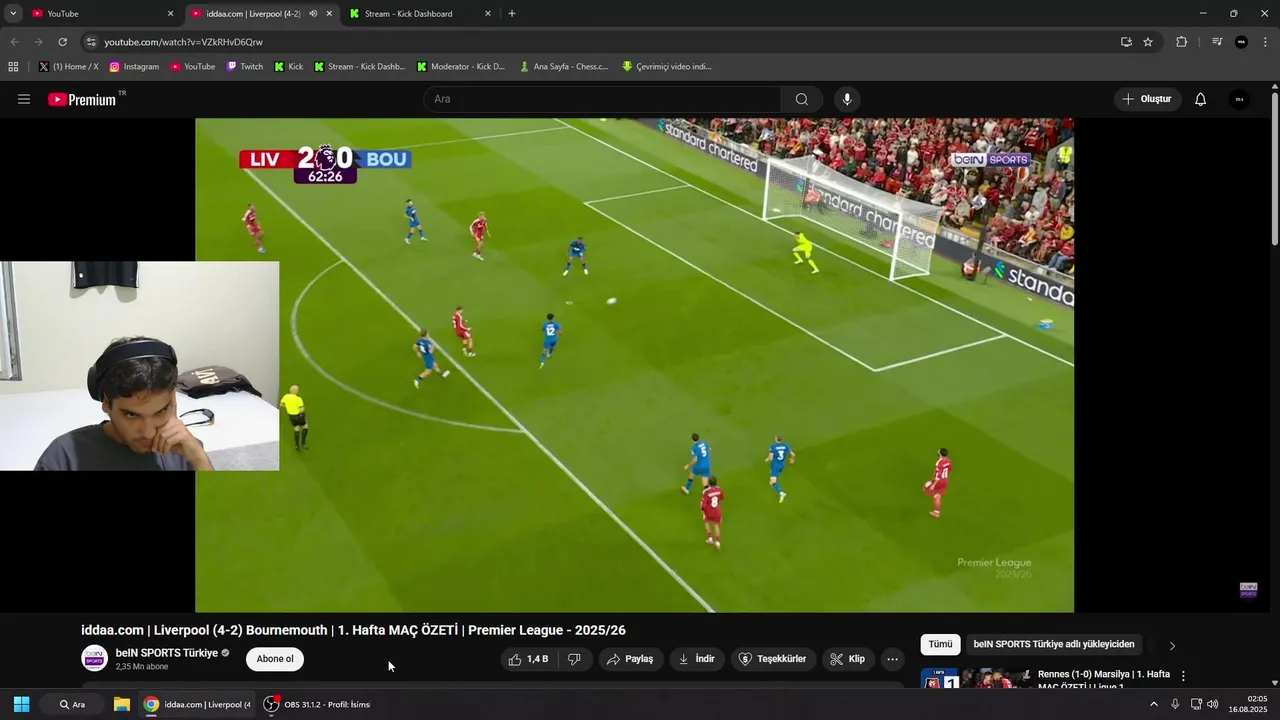This screenshot has height=720, width=1280.
Task: Open Chrome three-dot menu
Action: click(1266, 42)
